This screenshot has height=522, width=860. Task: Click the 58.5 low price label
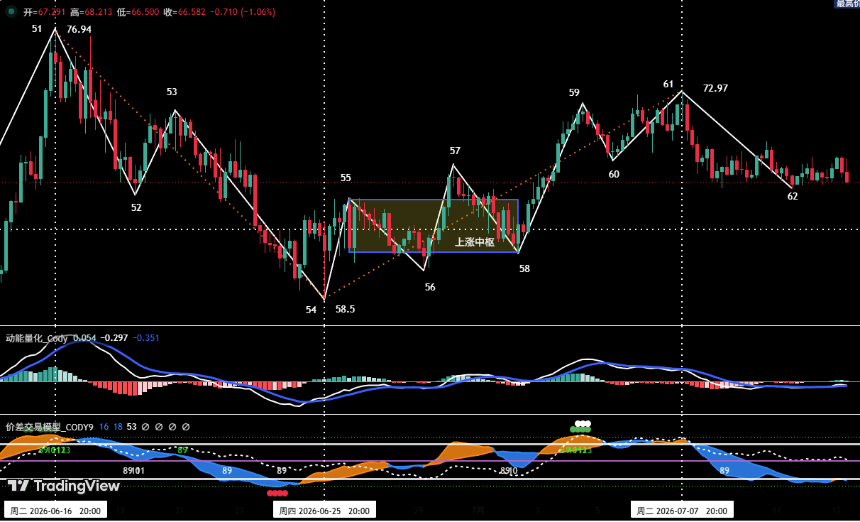coord(345,309)
